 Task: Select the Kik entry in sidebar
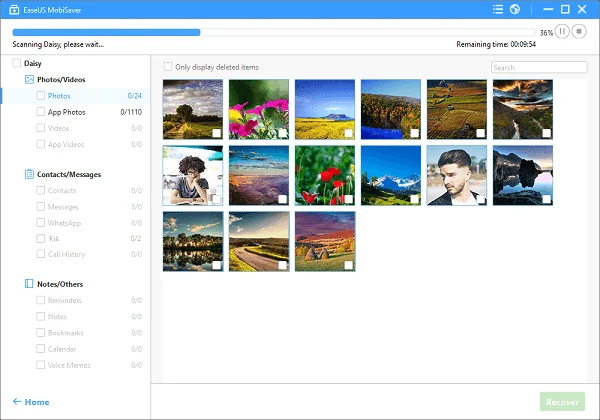pyautogui.click(x=54, y=239)
